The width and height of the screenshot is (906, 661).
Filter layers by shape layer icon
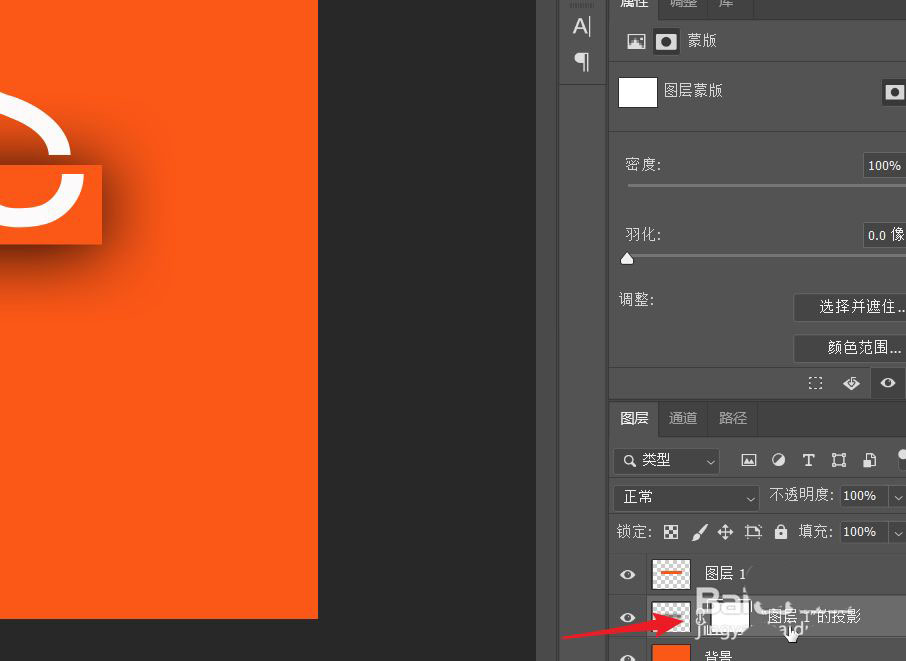838,460
